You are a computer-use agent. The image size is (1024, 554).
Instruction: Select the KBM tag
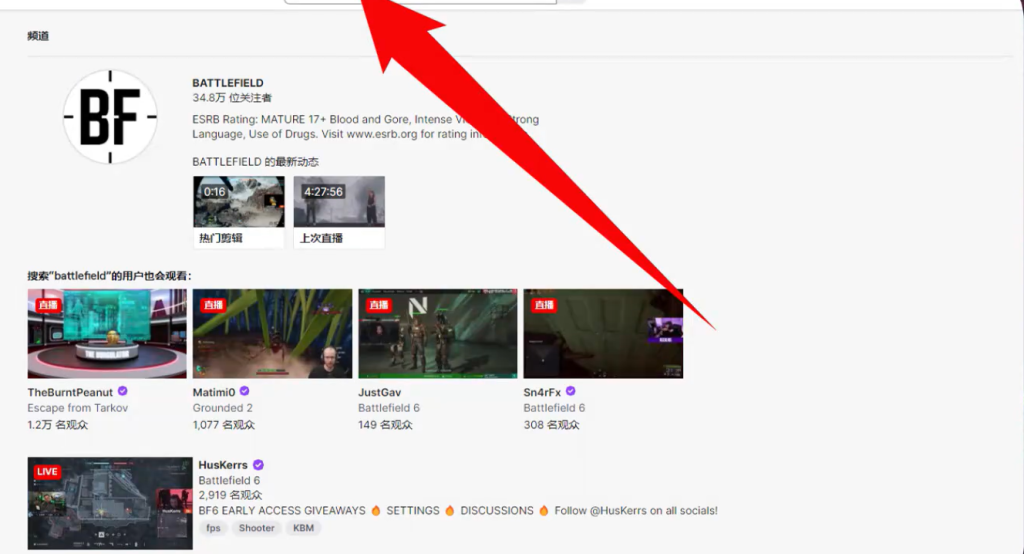(x=303, y=528)
